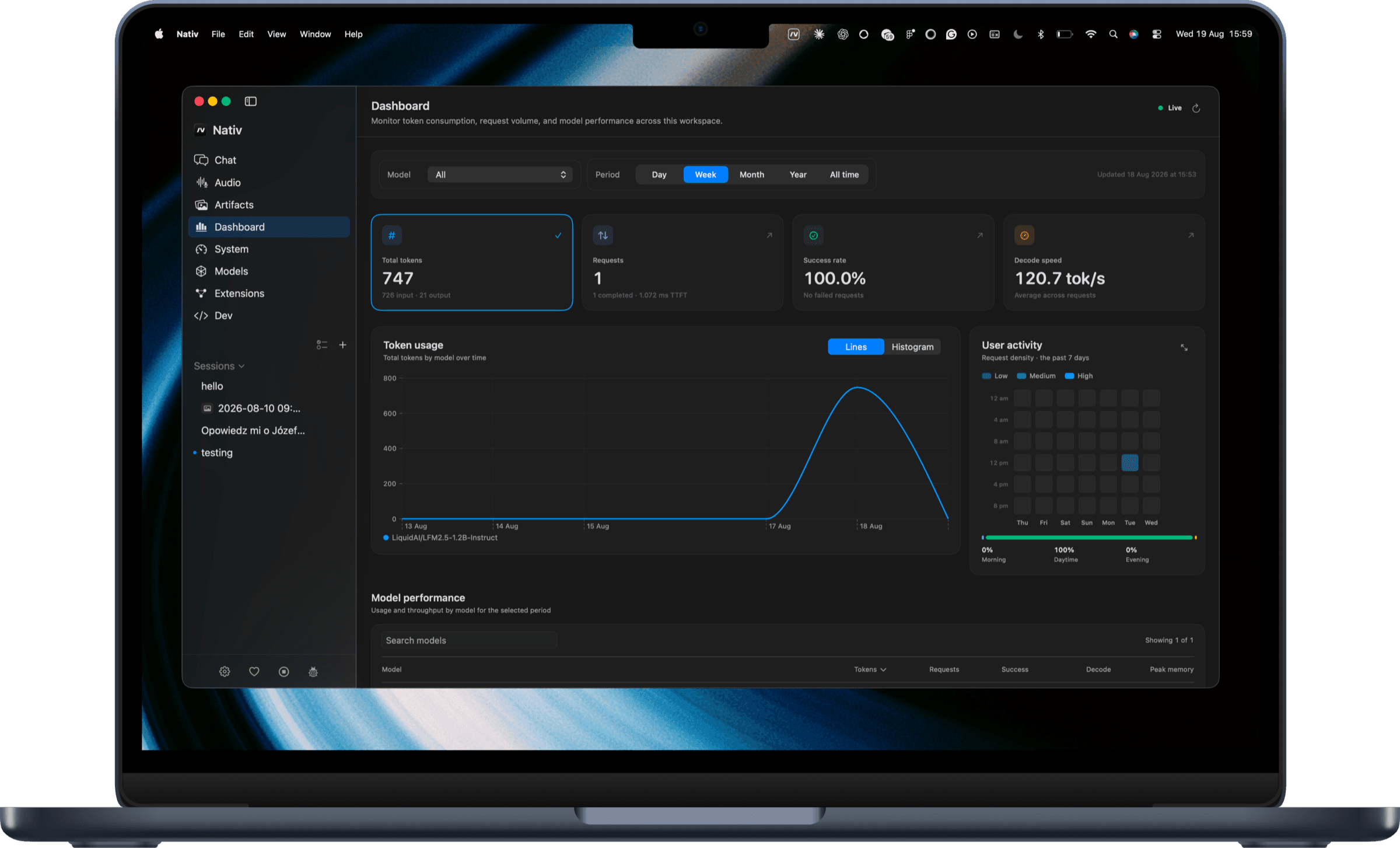Collapse the Sessions list
Viewport: 1400px width, 848px height.
tap(219, 366)
